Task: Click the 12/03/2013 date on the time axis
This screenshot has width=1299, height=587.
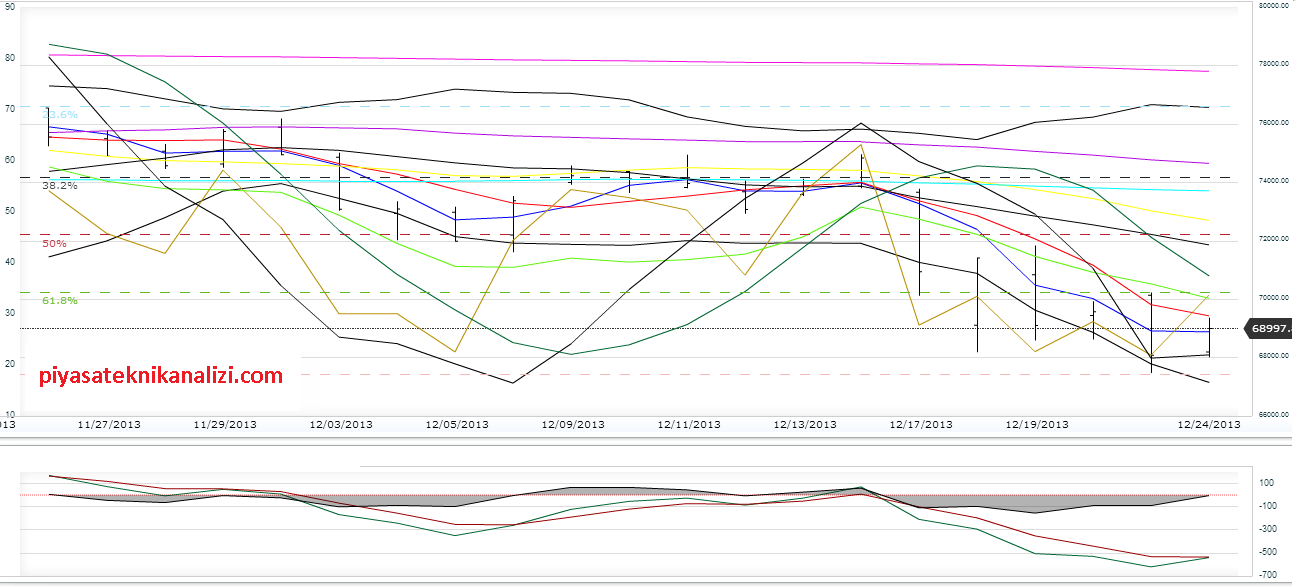Action: tap(341, 424)
